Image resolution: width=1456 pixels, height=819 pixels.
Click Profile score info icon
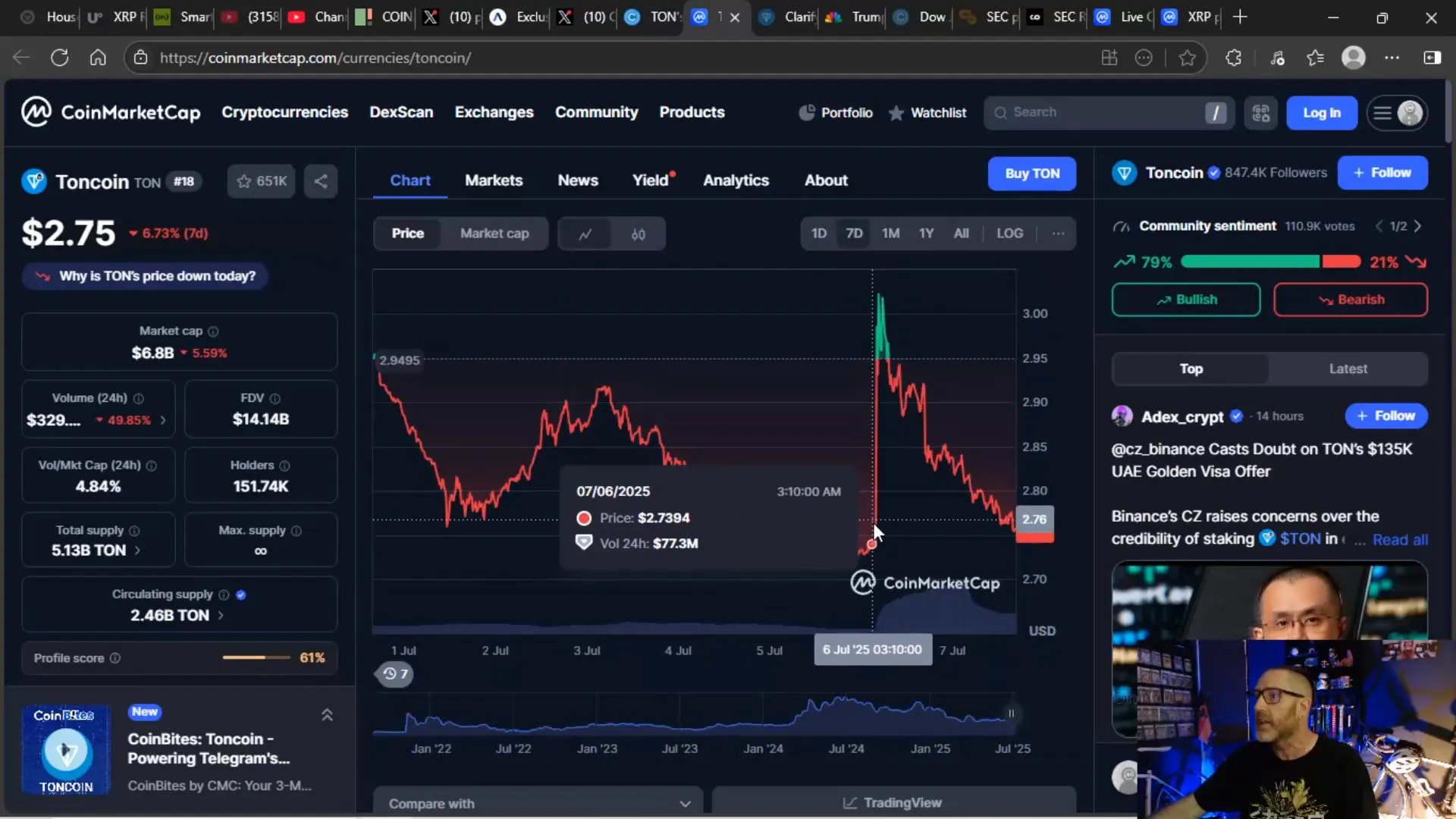115,658
